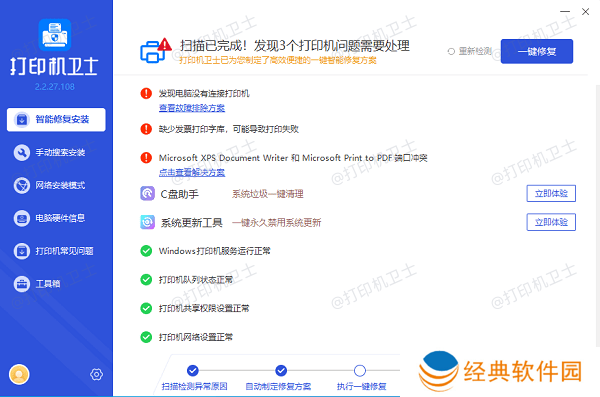
Task: Click the 智能修复安装 icon
Action: pyautogui.click(x=22, y=120)
